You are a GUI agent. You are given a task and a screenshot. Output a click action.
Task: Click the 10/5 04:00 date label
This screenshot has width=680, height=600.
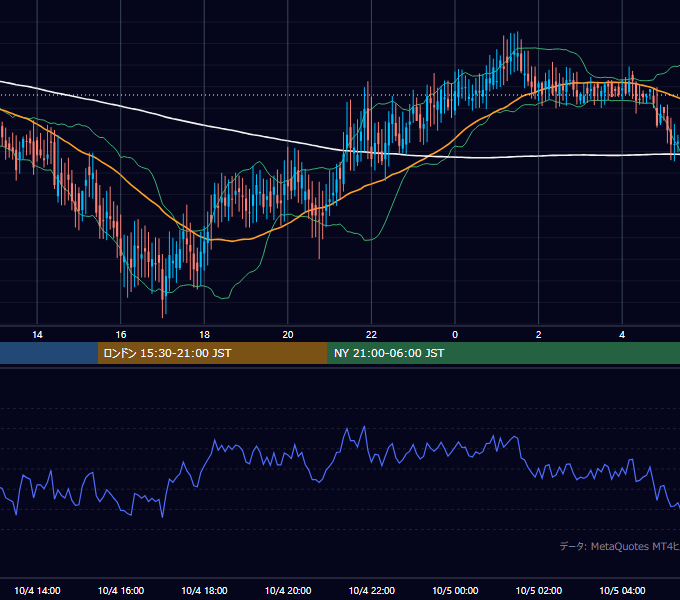coord(622,590)
